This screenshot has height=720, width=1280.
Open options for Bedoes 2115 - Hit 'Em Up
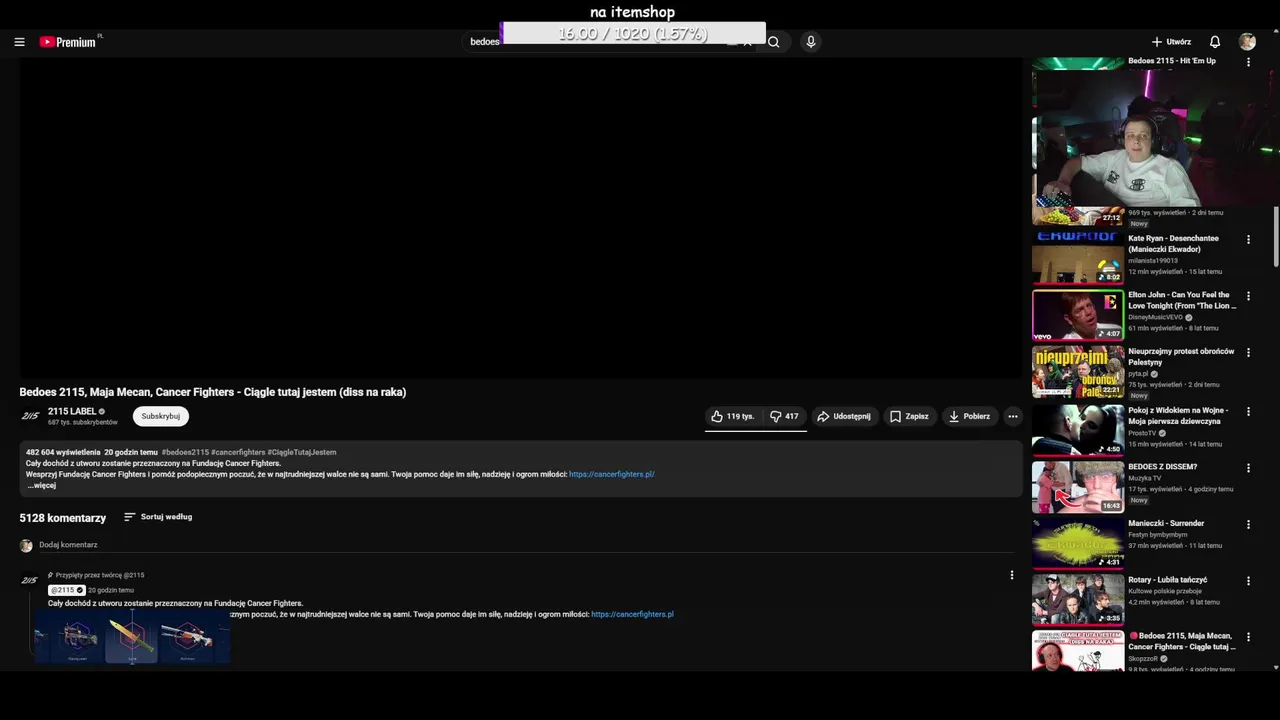tap(1248, 62)
